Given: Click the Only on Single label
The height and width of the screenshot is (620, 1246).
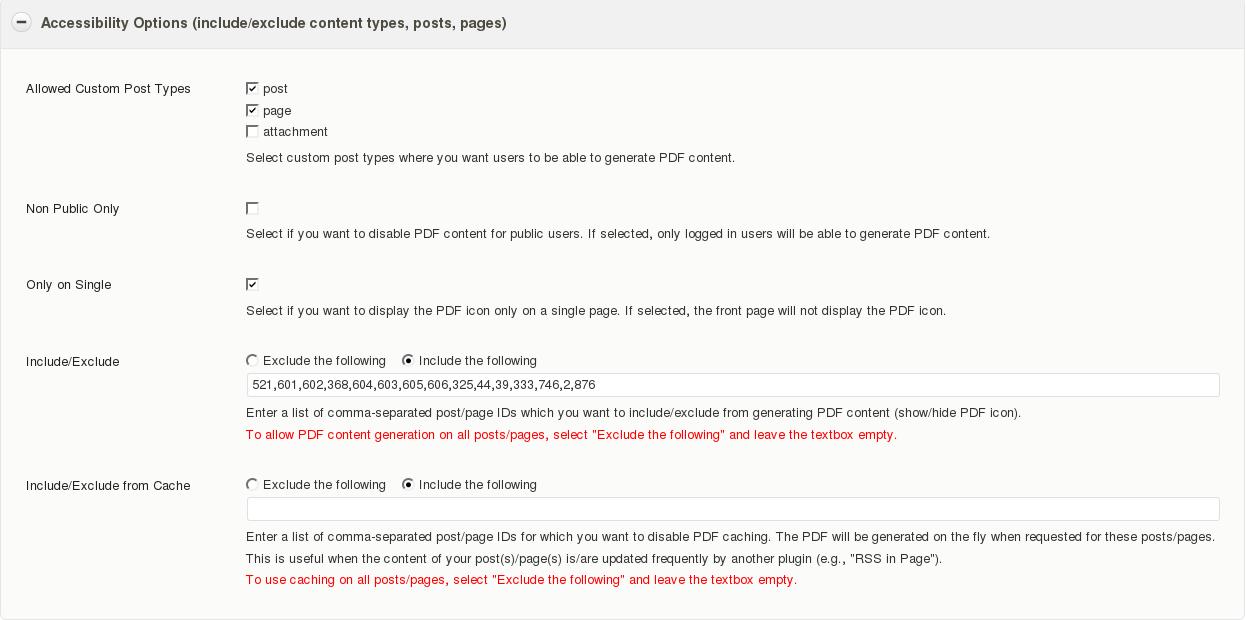Looking at the screenshot, I should (69, 285).
